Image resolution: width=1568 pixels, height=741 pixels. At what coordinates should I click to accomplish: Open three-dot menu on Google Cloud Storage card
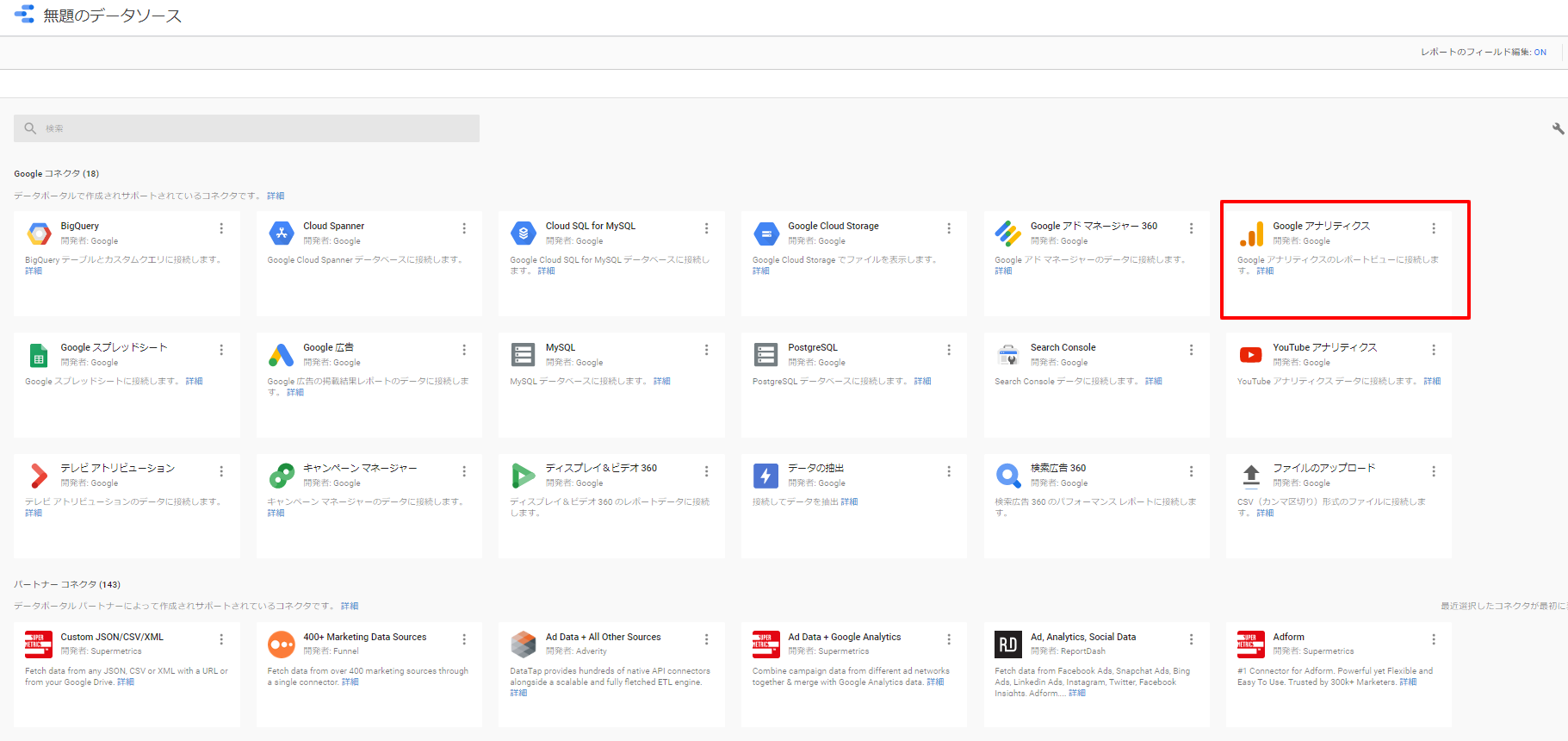pos(949,228)
